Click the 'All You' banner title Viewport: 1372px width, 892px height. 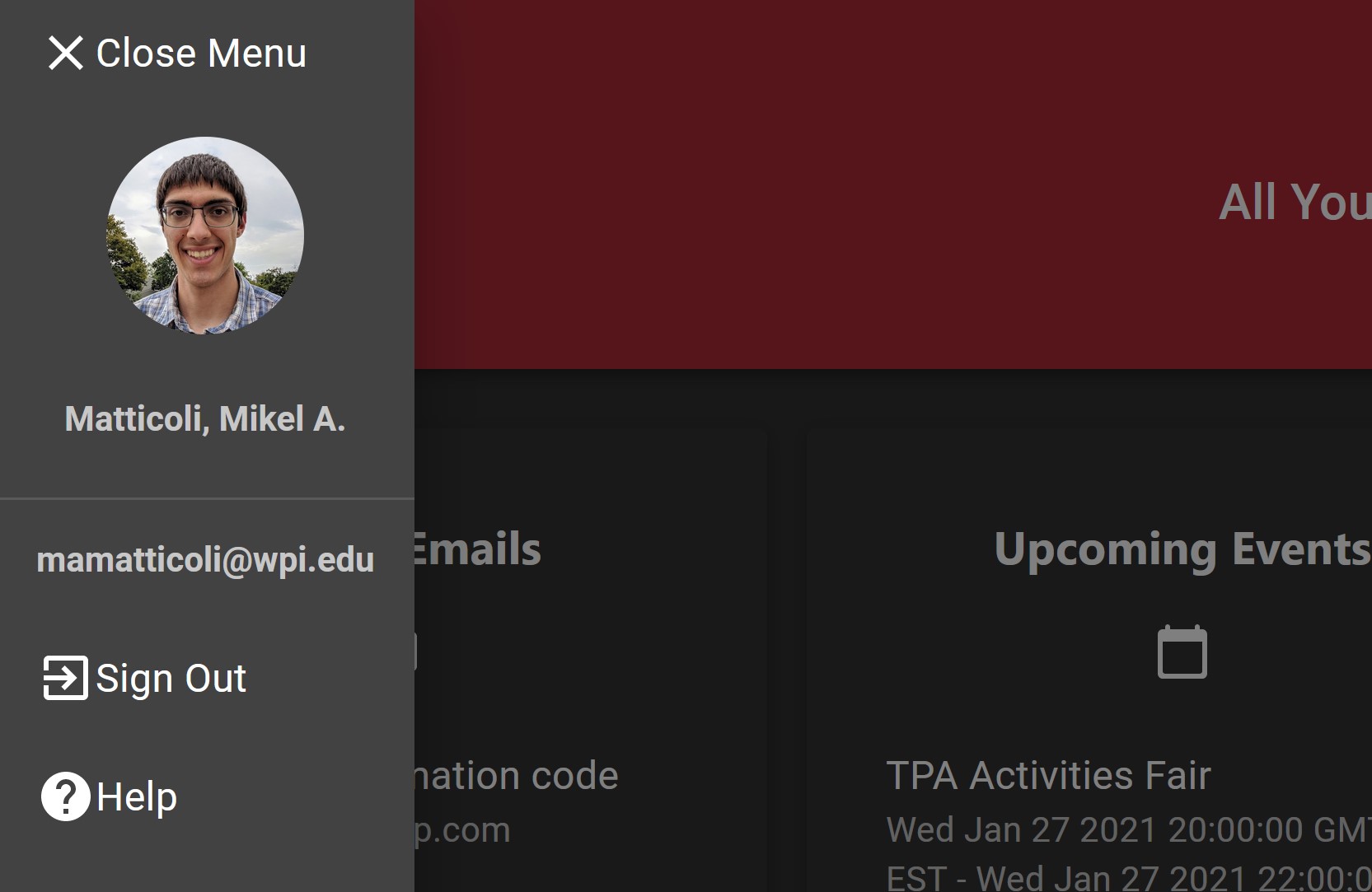1295,202
